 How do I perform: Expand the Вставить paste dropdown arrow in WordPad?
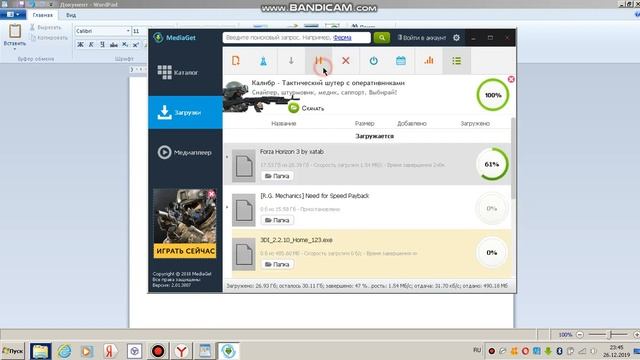(15, 49)
